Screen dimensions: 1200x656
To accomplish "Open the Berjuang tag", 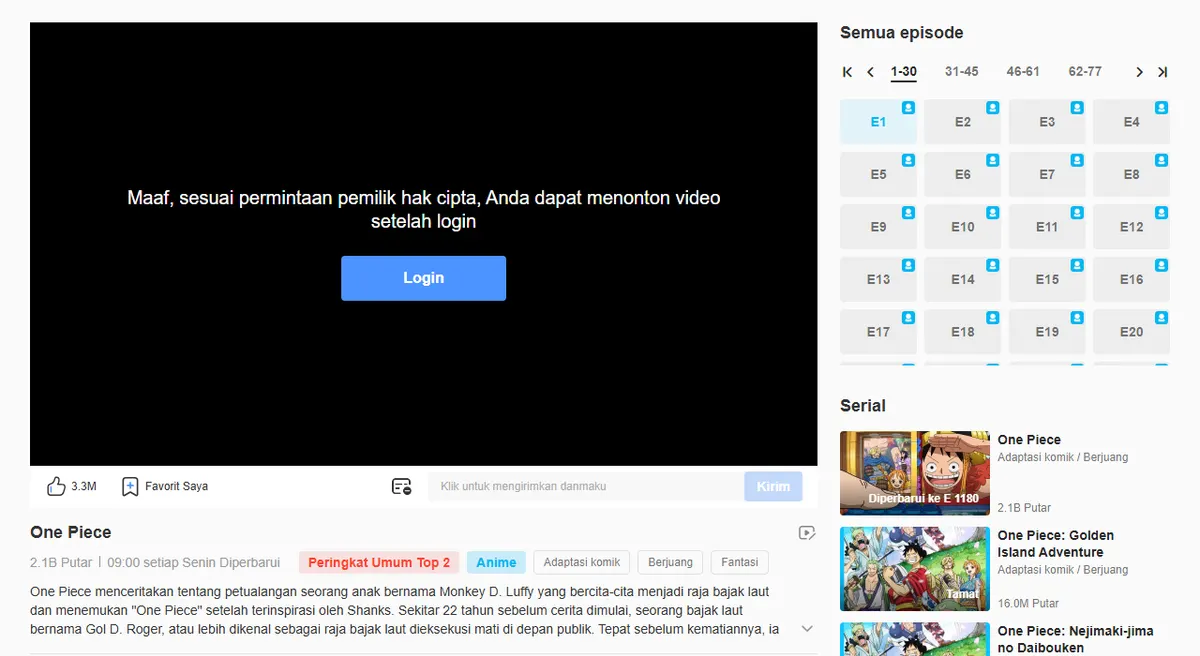I will pos(671,562).
